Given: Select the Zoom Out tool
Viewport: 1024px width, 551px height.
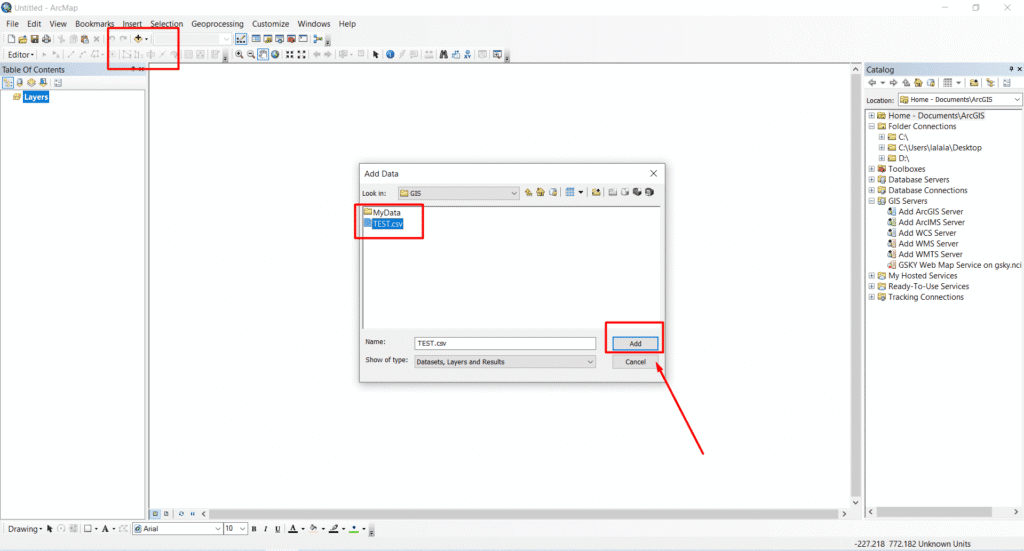Looking at the screenshot, I should tap(251, 55).
